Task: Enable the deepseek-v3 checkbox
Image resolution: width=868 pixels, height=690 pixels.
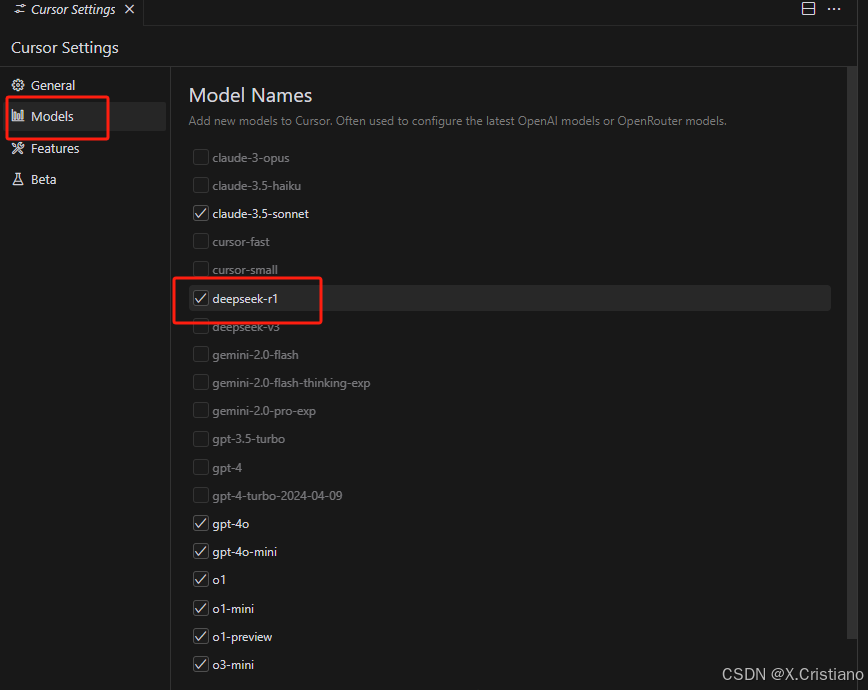Action: point(200,327)
